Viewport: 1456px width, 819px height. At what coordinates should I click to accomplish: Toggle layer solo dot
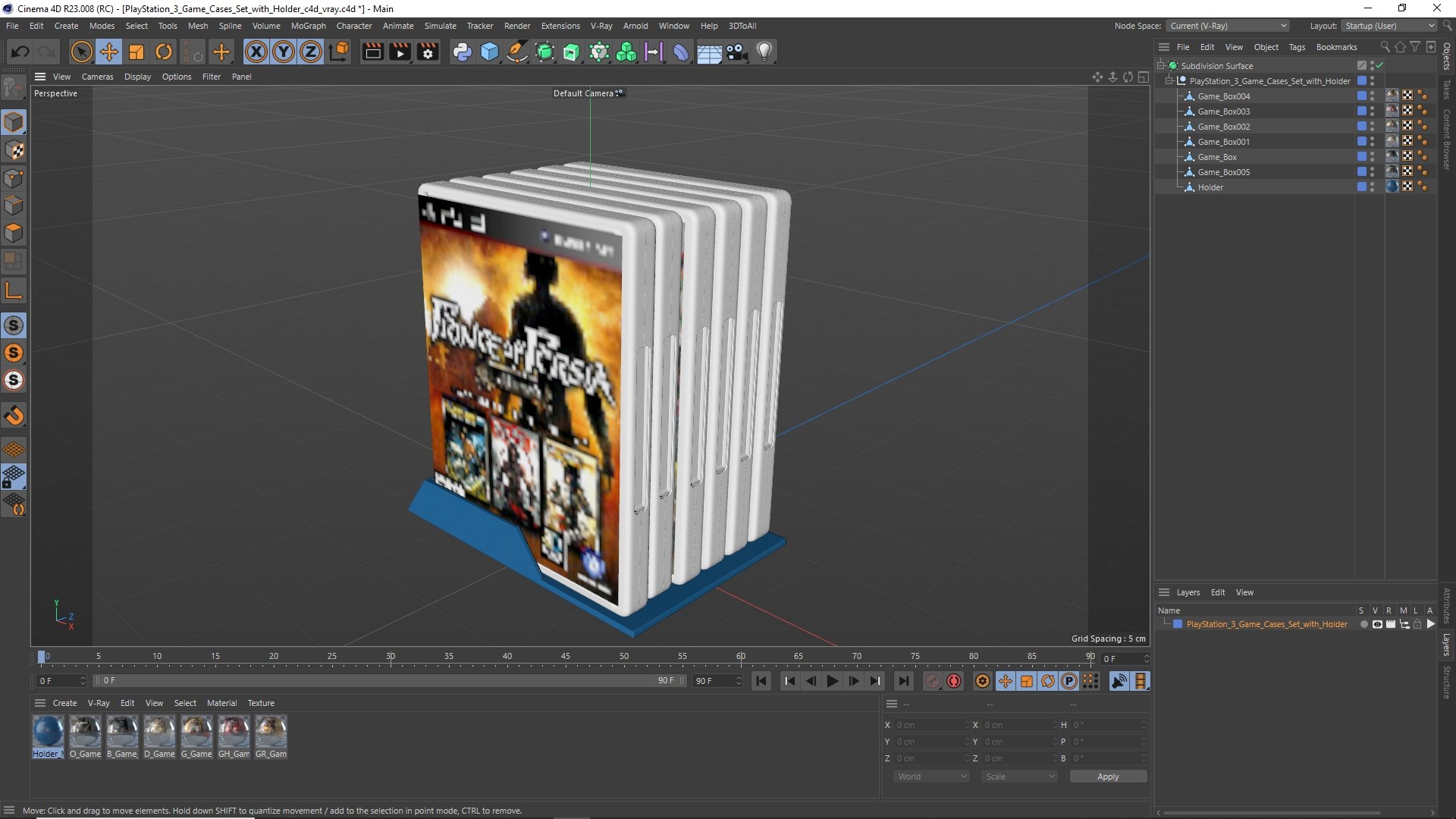(x=1363, y=625)
